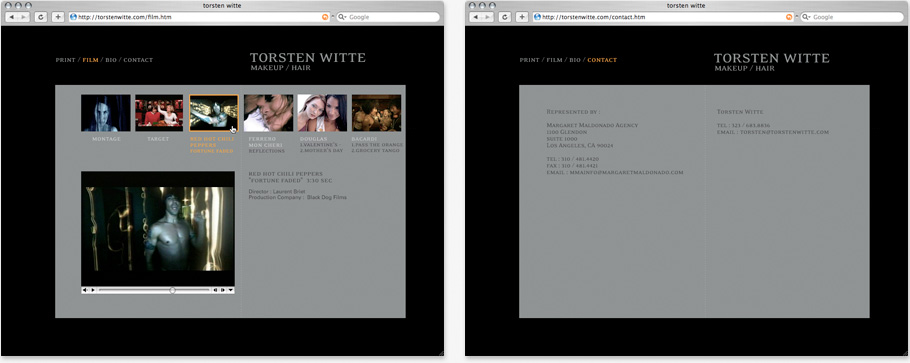This screenshot has height=363, width=910.
Task: Focus the Google search field in film.htm window
Action: 388,17
